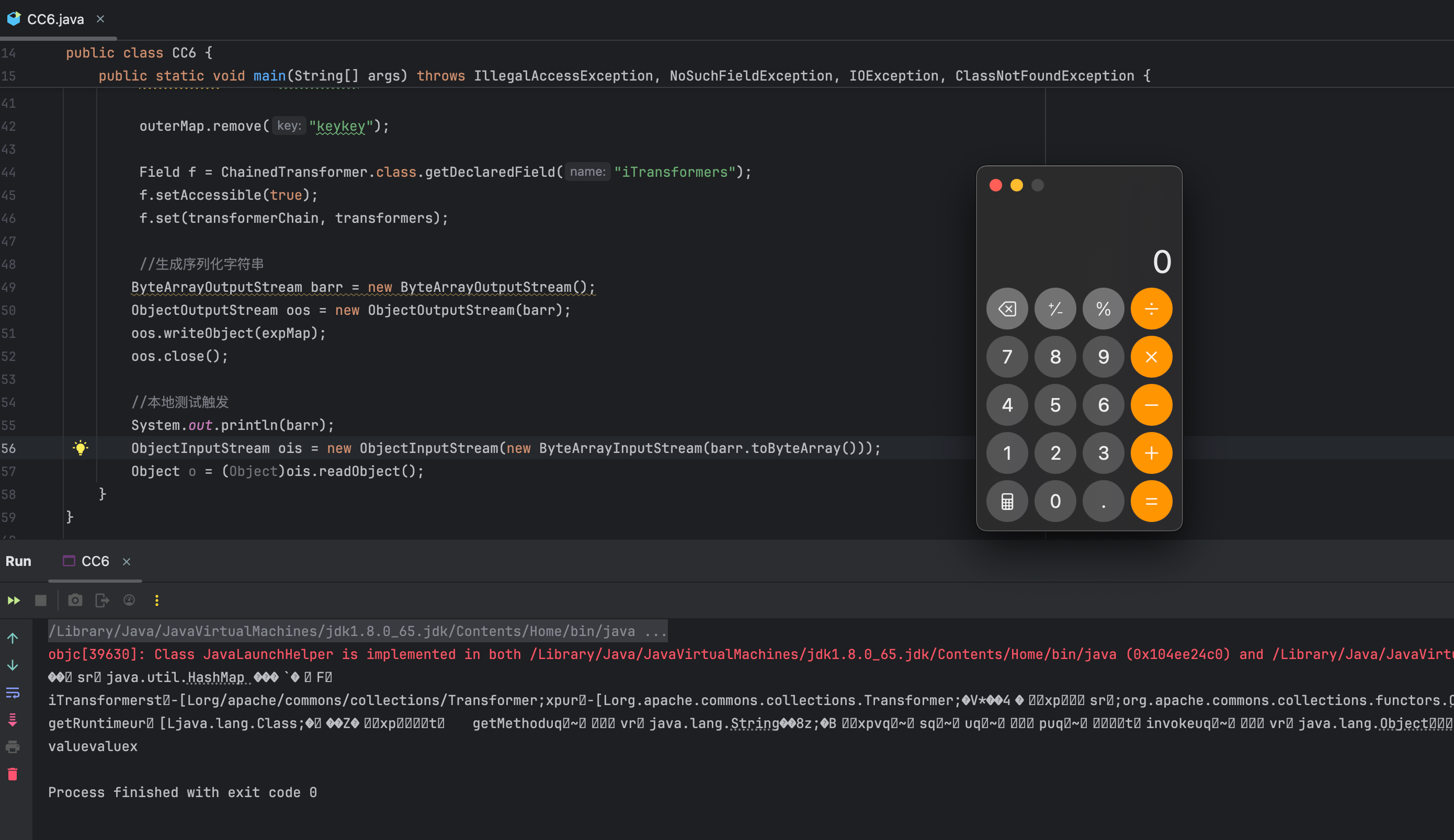Toggle soft-wrap in the console
Screen dimensions: 1454x840
[x=13, y=693]
